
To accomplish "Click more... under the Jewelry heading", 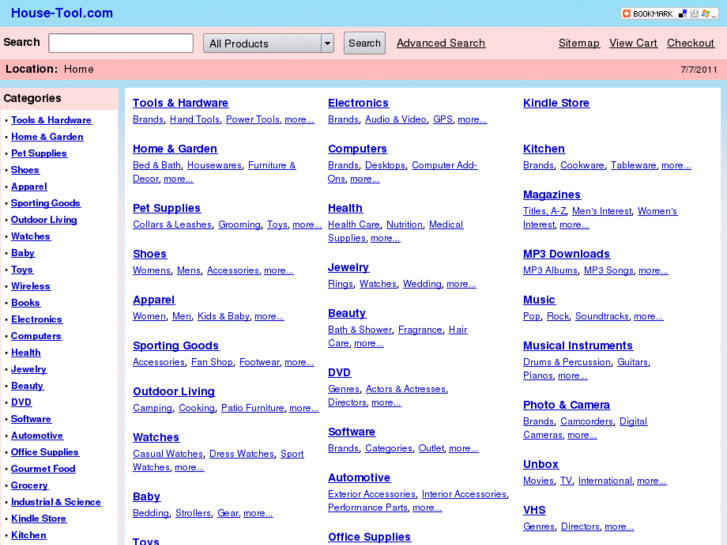I will click(x=461, y=284).
